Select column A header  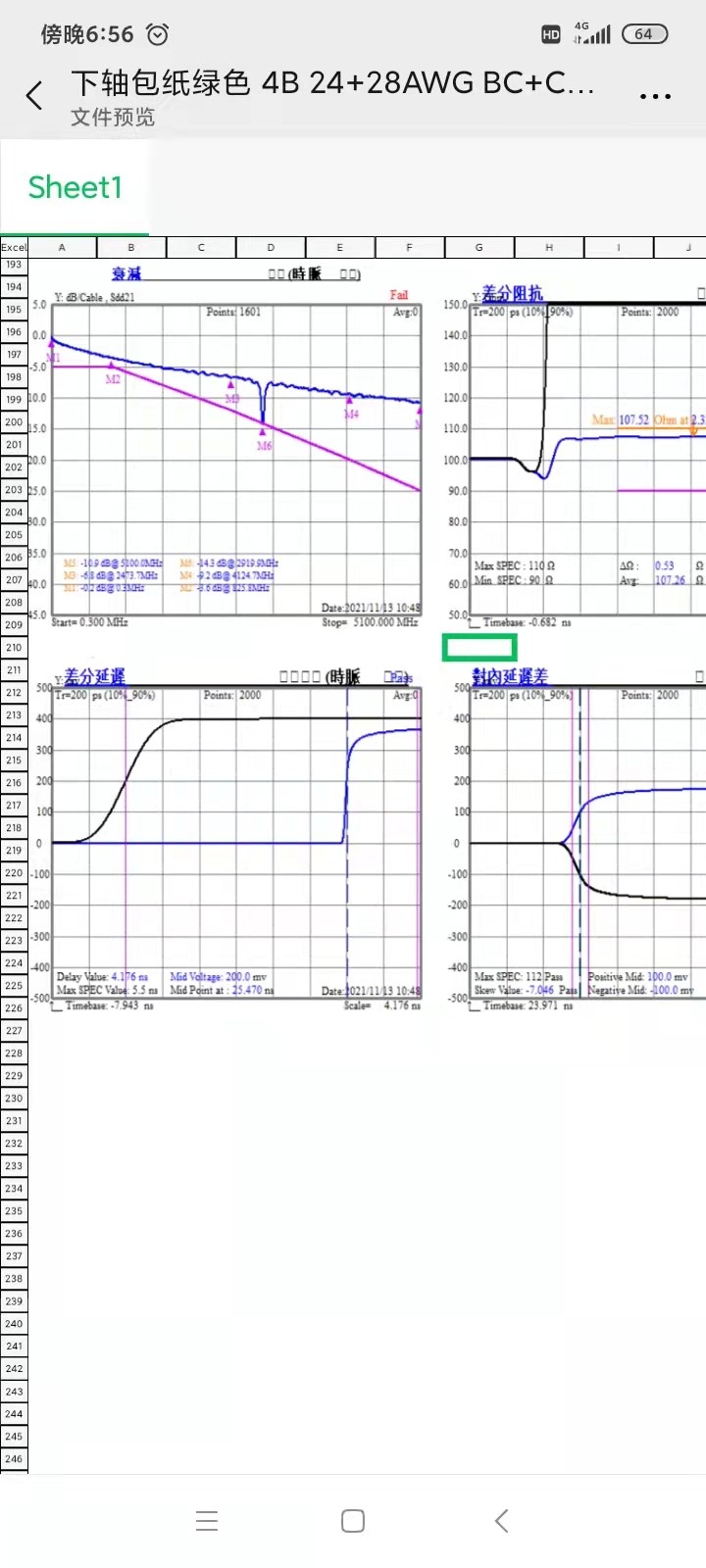(62, 248)
